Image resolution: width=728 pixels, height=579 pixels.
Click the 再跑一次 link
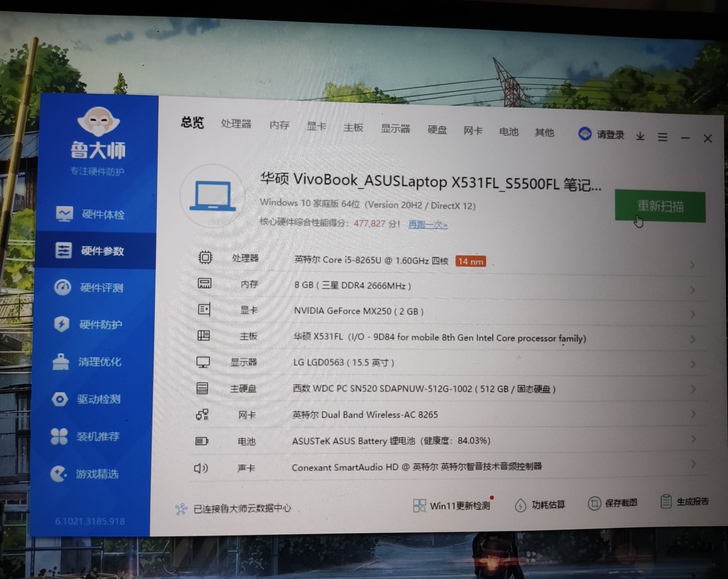click(428, 225)
